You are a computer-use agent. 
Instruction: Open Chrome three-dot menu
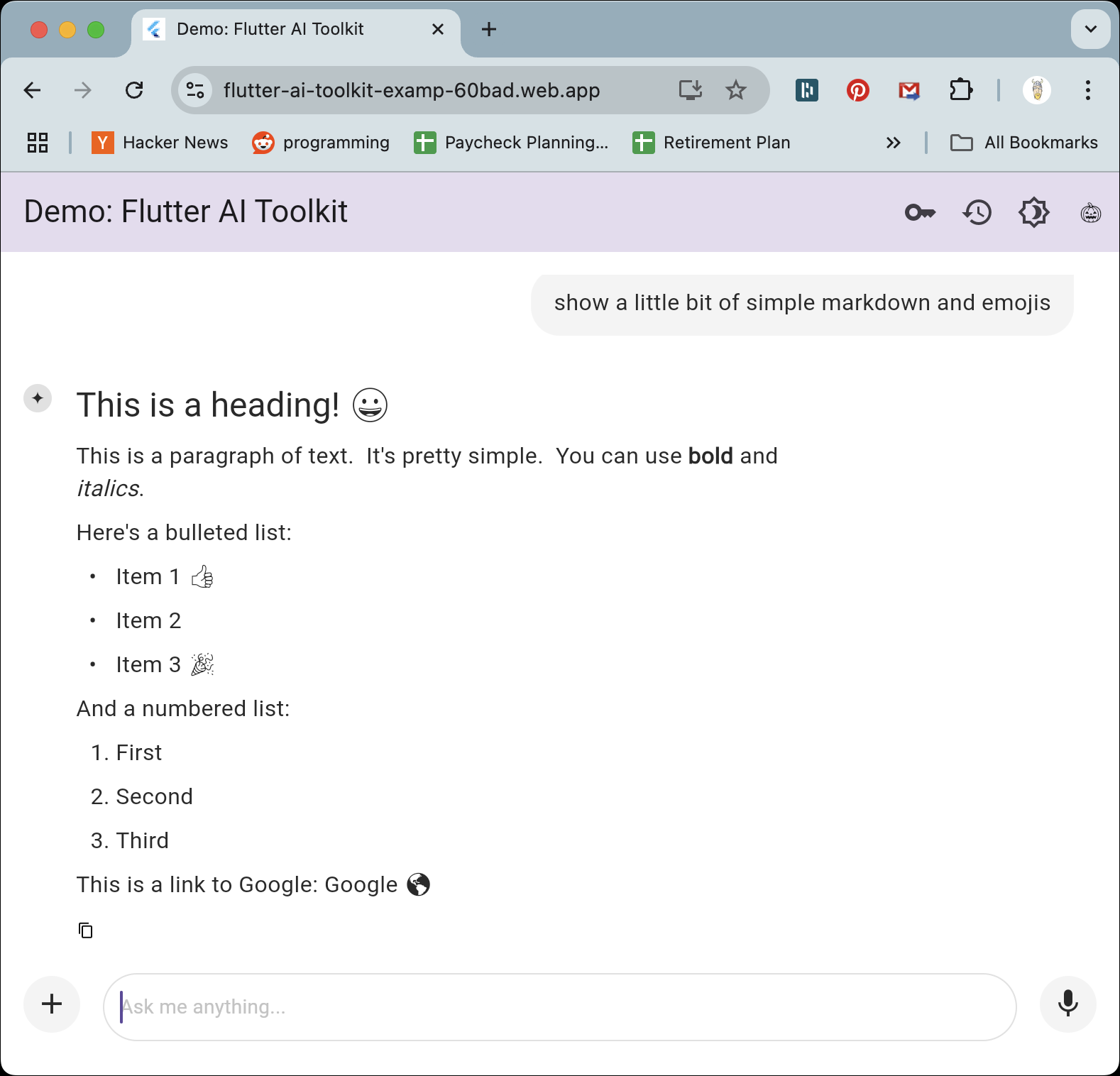coord(1088,90)
